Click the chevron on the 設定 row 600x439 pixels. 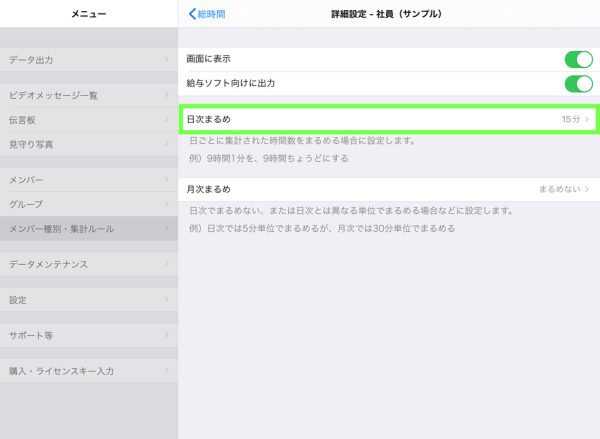[x=167, y=299]
